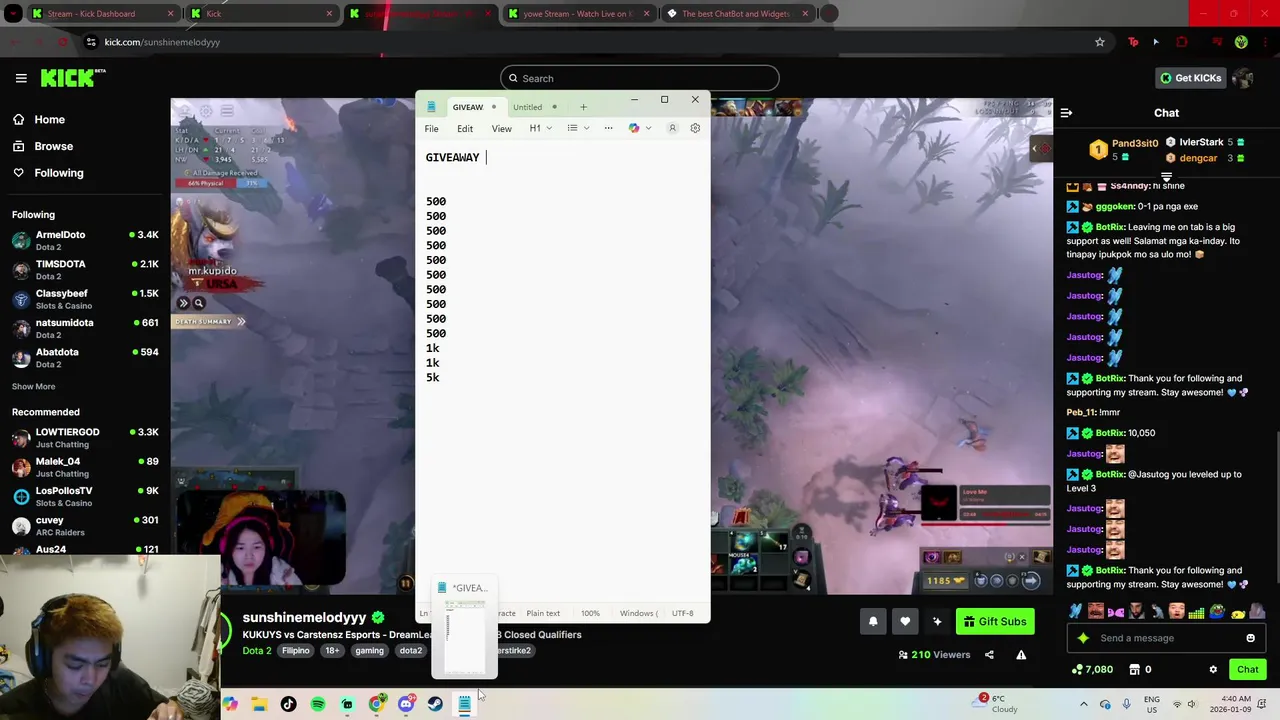Click the green Chat send button
This screenshot has width=1280, height=720.
pos(1247,669)
